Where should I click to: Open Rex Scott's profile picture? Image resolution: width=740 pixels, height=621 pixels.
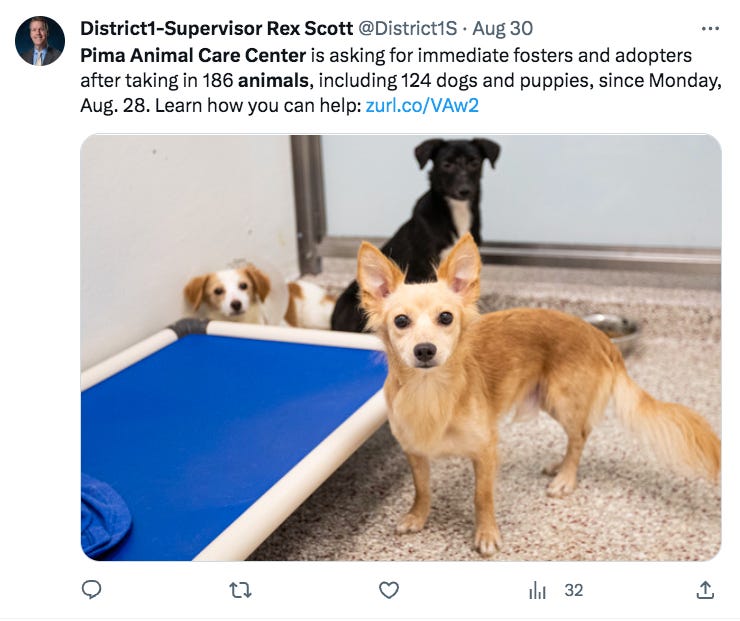(40, 41)
